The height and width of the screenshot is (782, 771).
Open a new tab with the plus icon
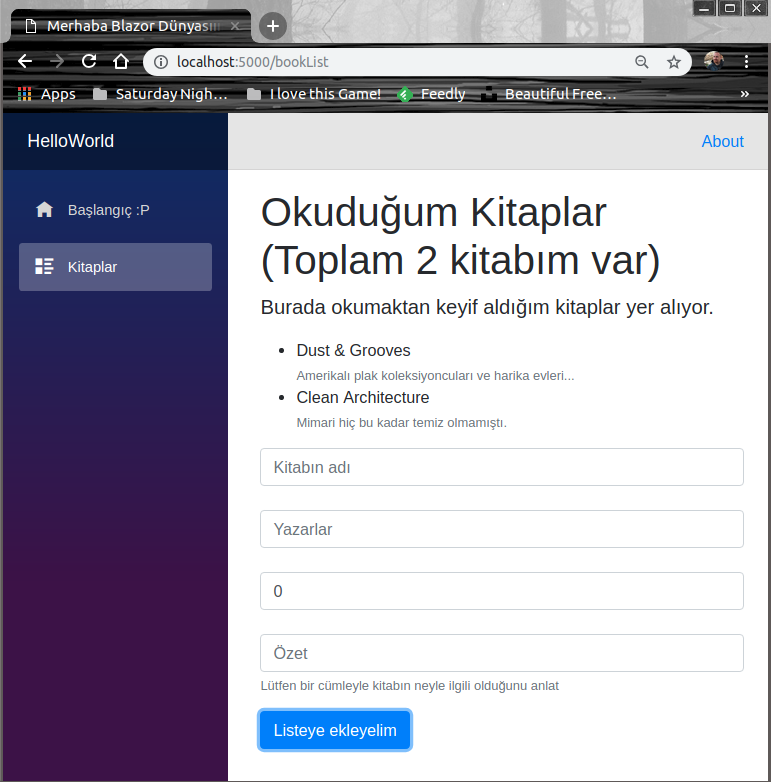tap(272, 26)
